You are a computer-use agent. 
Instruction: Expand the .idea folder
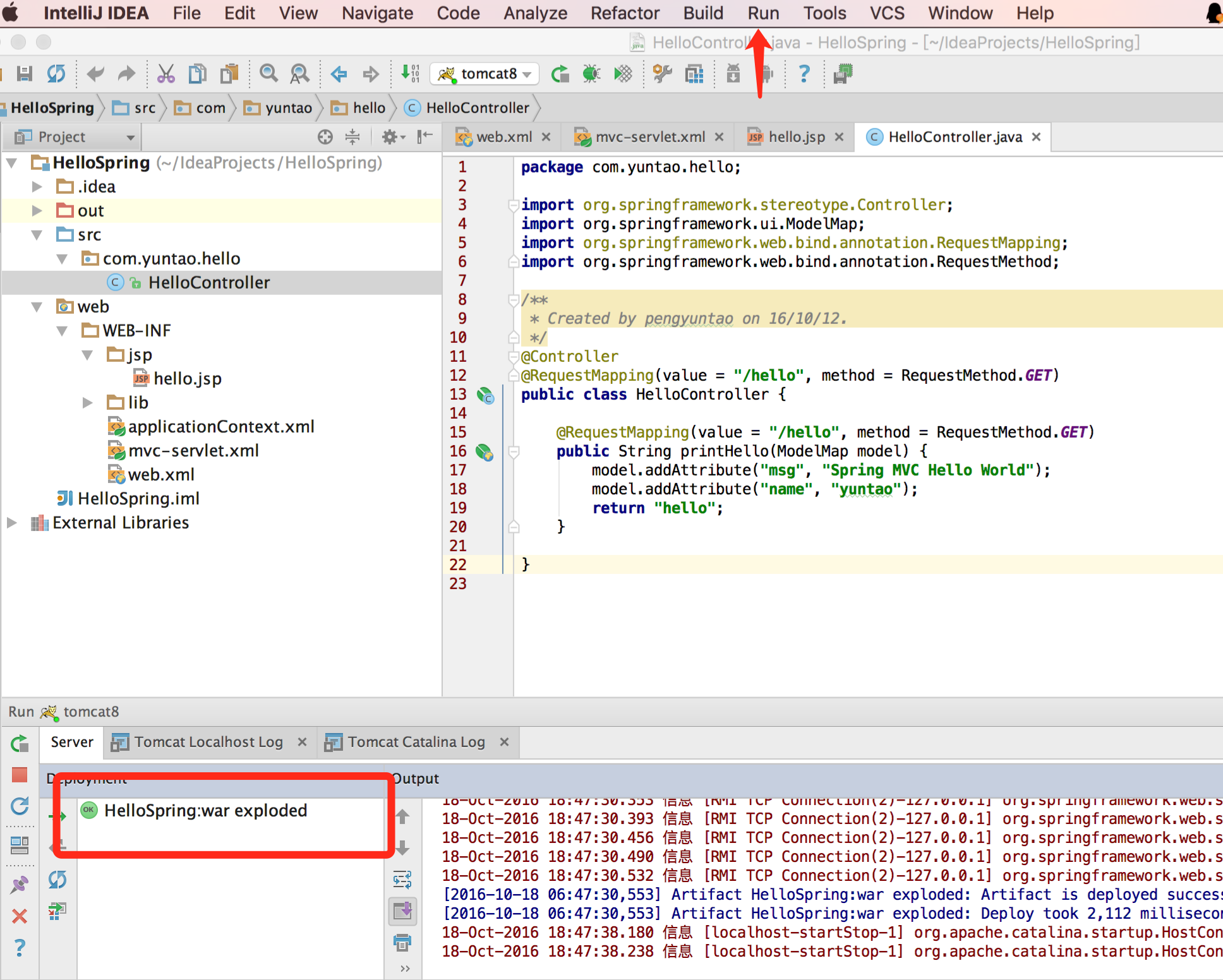[x=37, y=187]
